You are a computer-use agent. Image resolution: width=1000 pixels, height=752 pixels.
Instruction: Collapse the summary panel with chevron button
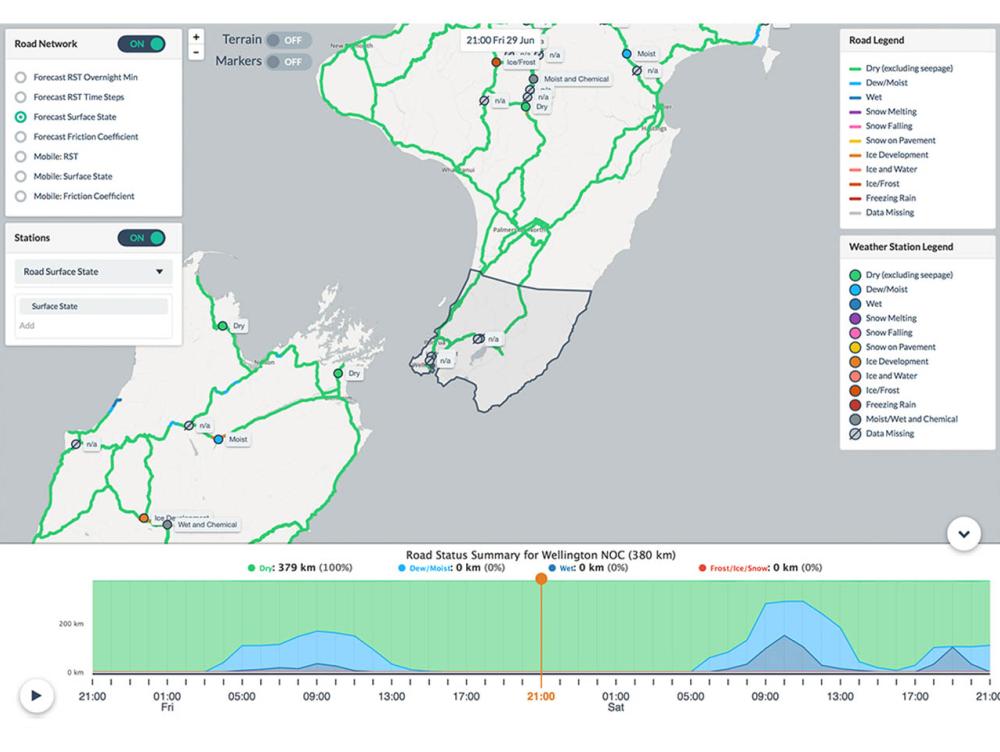click(x=963, y=534)
